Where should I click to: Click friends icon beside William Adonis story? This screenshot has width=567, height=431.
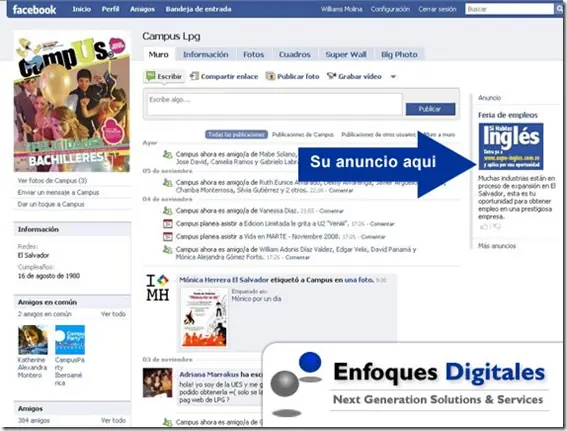pos(167,249)
